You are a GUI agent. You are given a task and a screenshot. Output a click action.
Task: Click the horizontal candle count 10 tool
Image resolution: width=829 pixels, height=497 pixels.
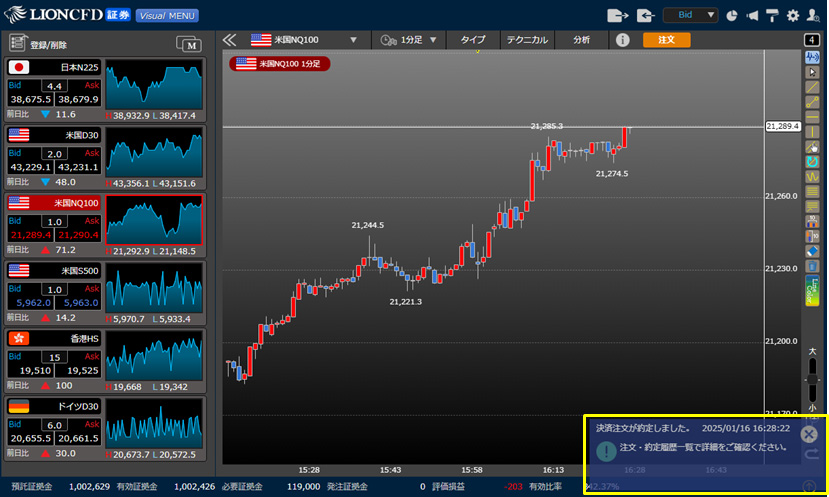tap(812, 221)
